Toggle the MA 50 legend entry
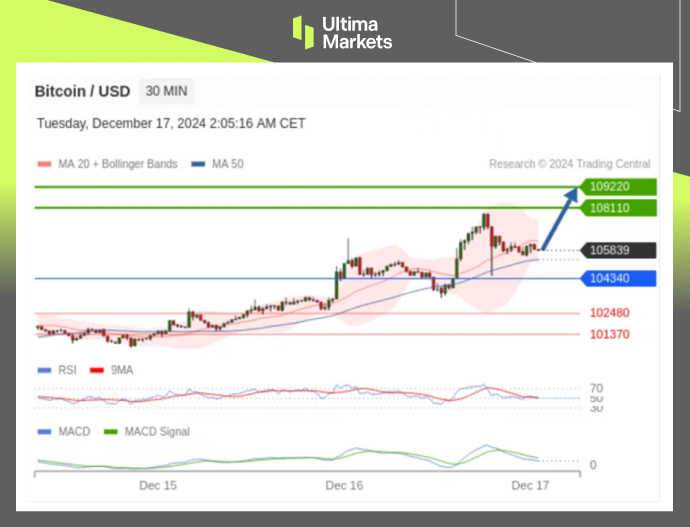 point(217,164)
